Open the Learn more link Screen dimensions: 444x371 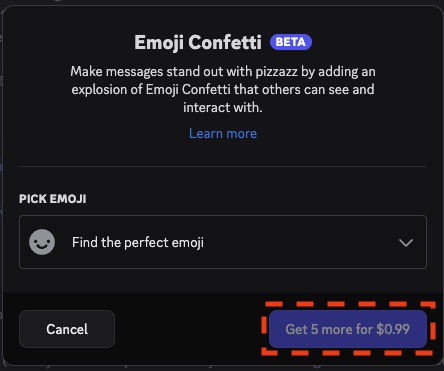tap(223, 134)
